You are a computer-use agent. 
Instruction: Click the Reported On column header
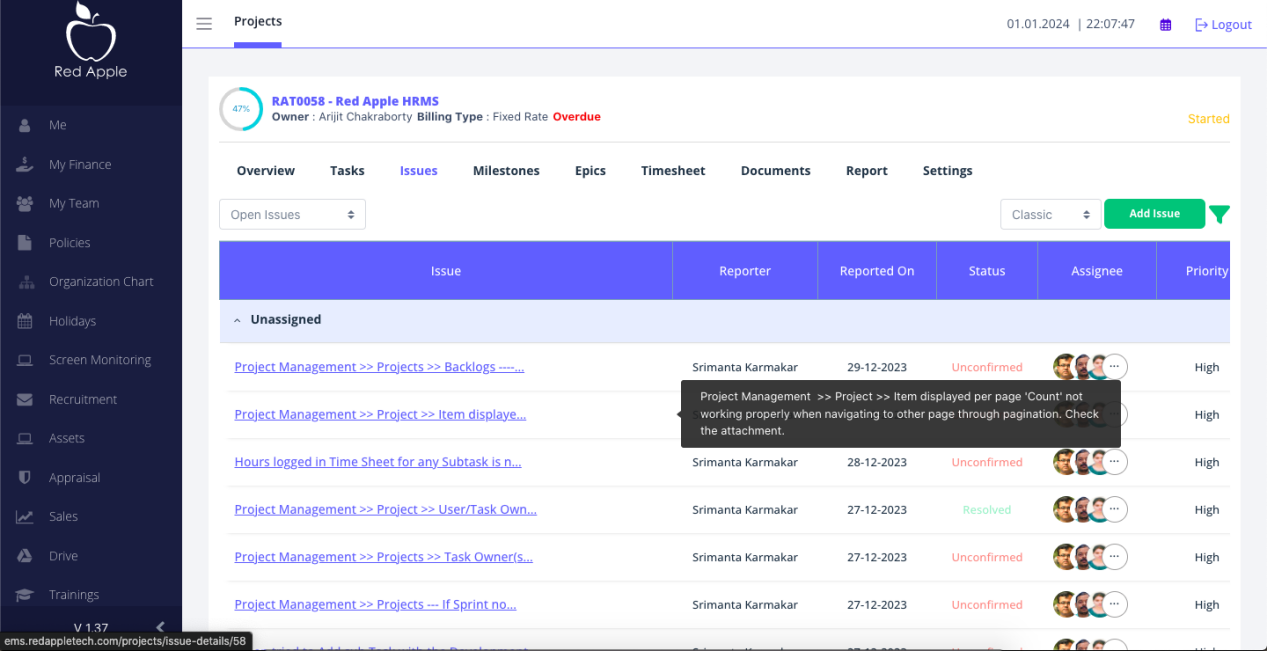click(877, 271)
